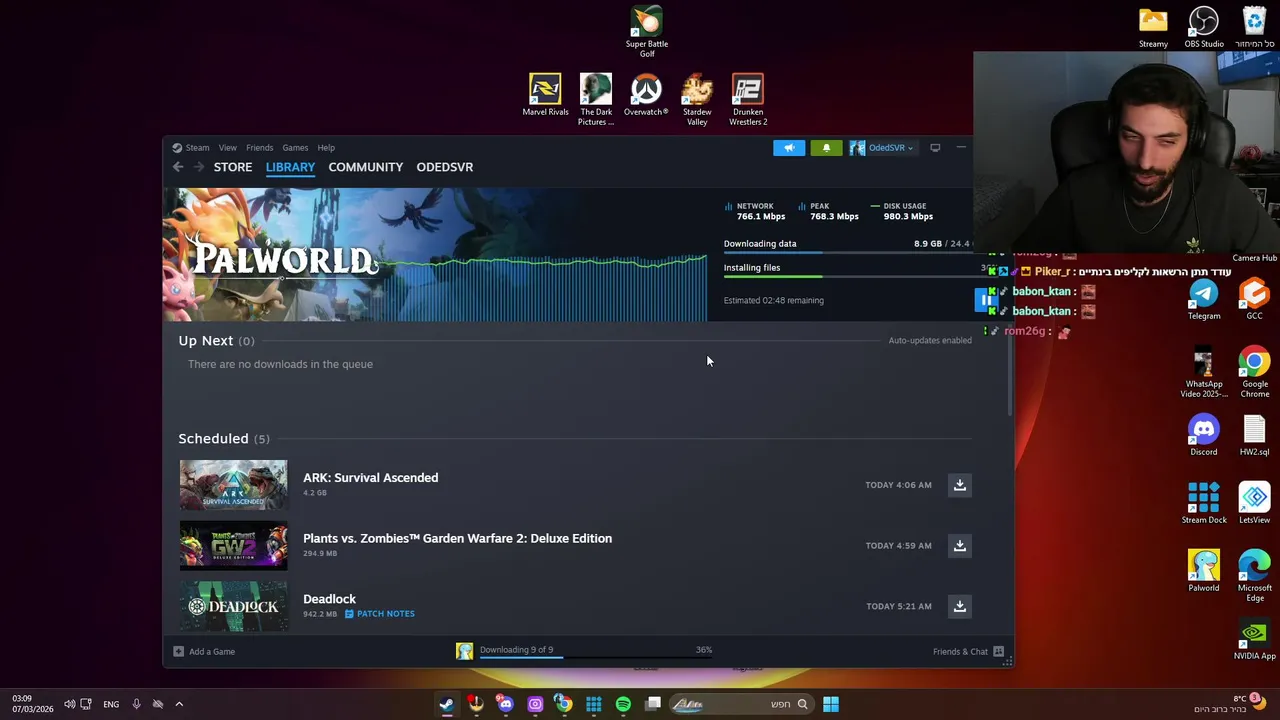Open Microsoft Edge desktop shortcut
This screenshot has width=1280, height=720.
pos(1254,576)
